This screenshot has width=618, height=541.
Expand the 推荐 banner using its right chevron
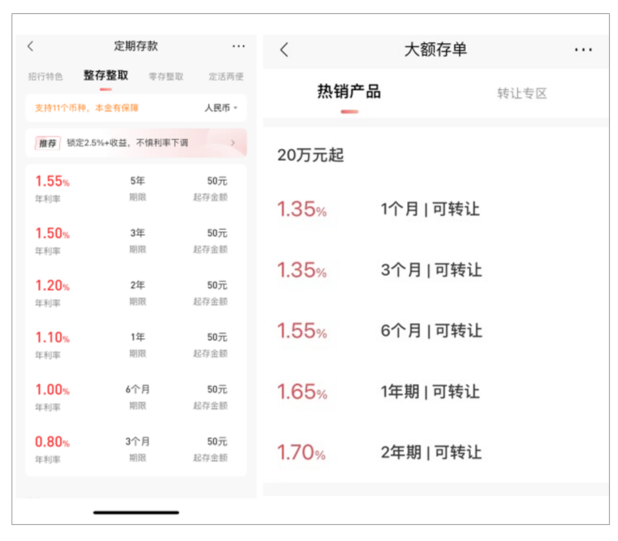click(x=233, y=143)
